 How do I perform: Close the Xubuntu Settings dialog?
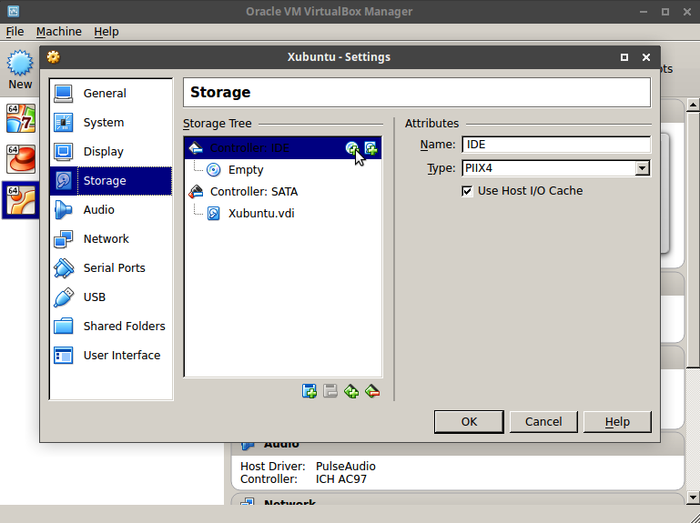pos(646,57)
